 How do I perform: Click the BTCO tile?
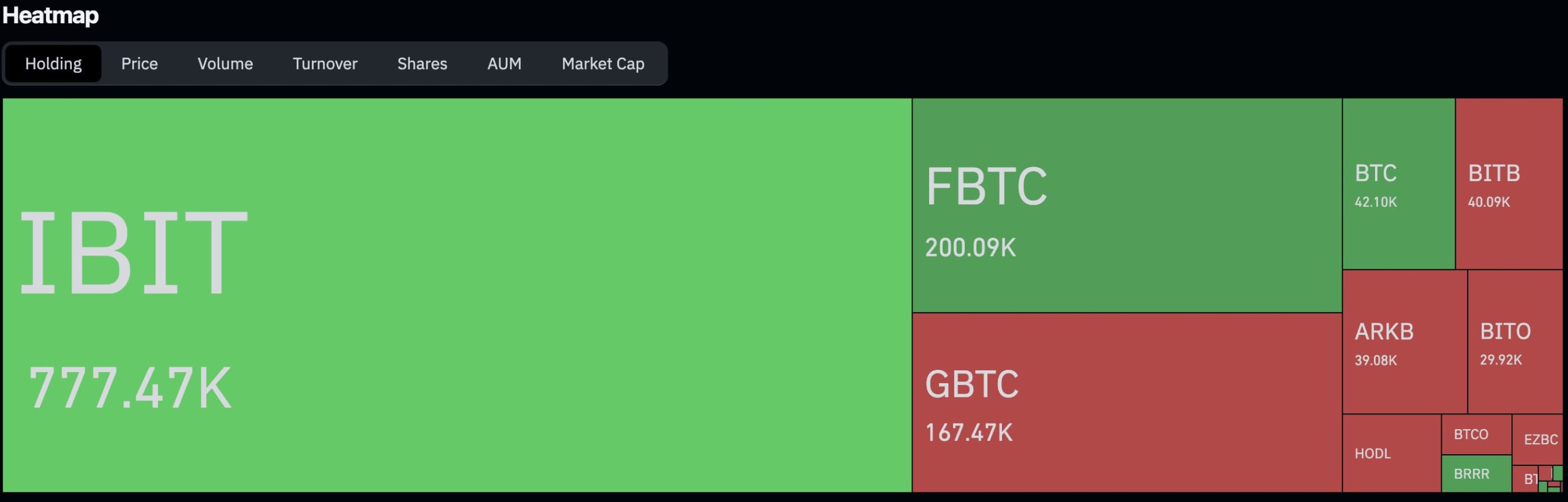tap(1476, 434)
